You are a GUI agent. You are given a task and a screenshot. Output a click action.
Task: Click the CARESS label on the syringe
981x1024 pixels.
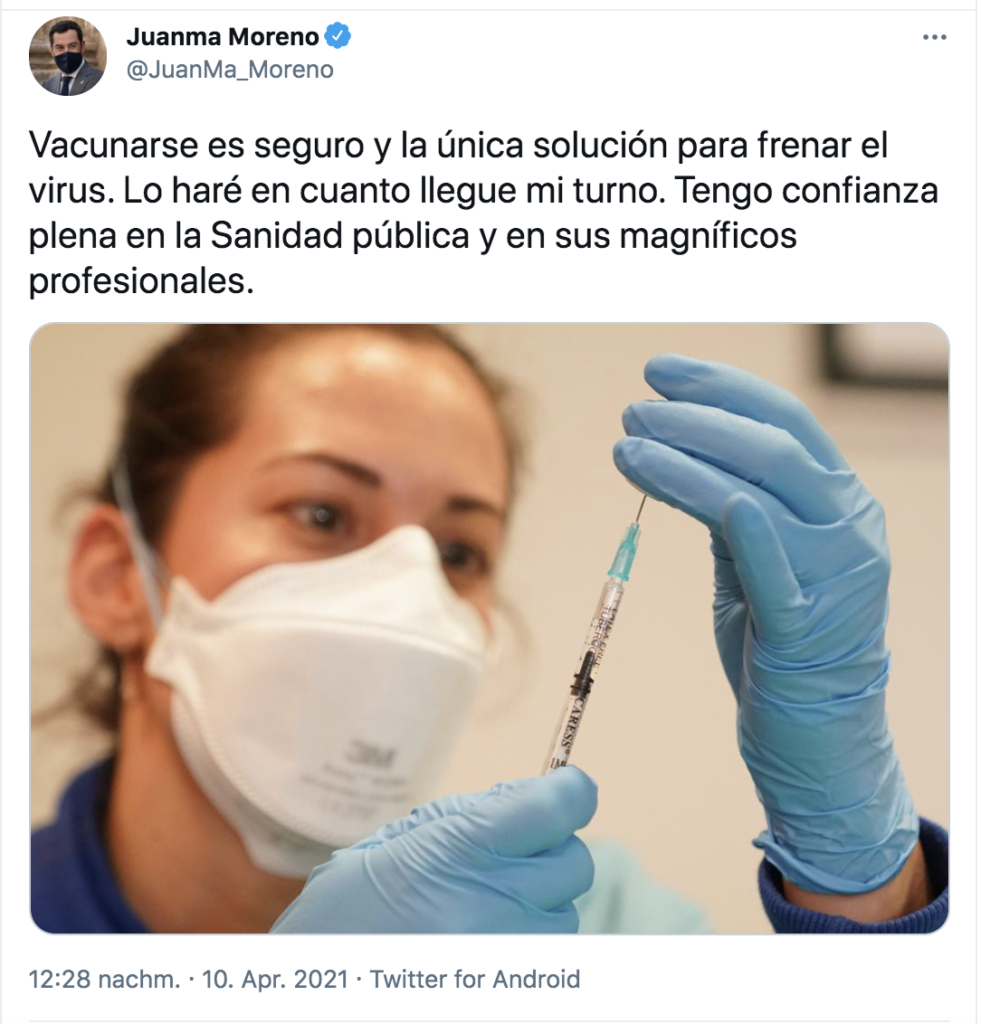pos(570,724)
